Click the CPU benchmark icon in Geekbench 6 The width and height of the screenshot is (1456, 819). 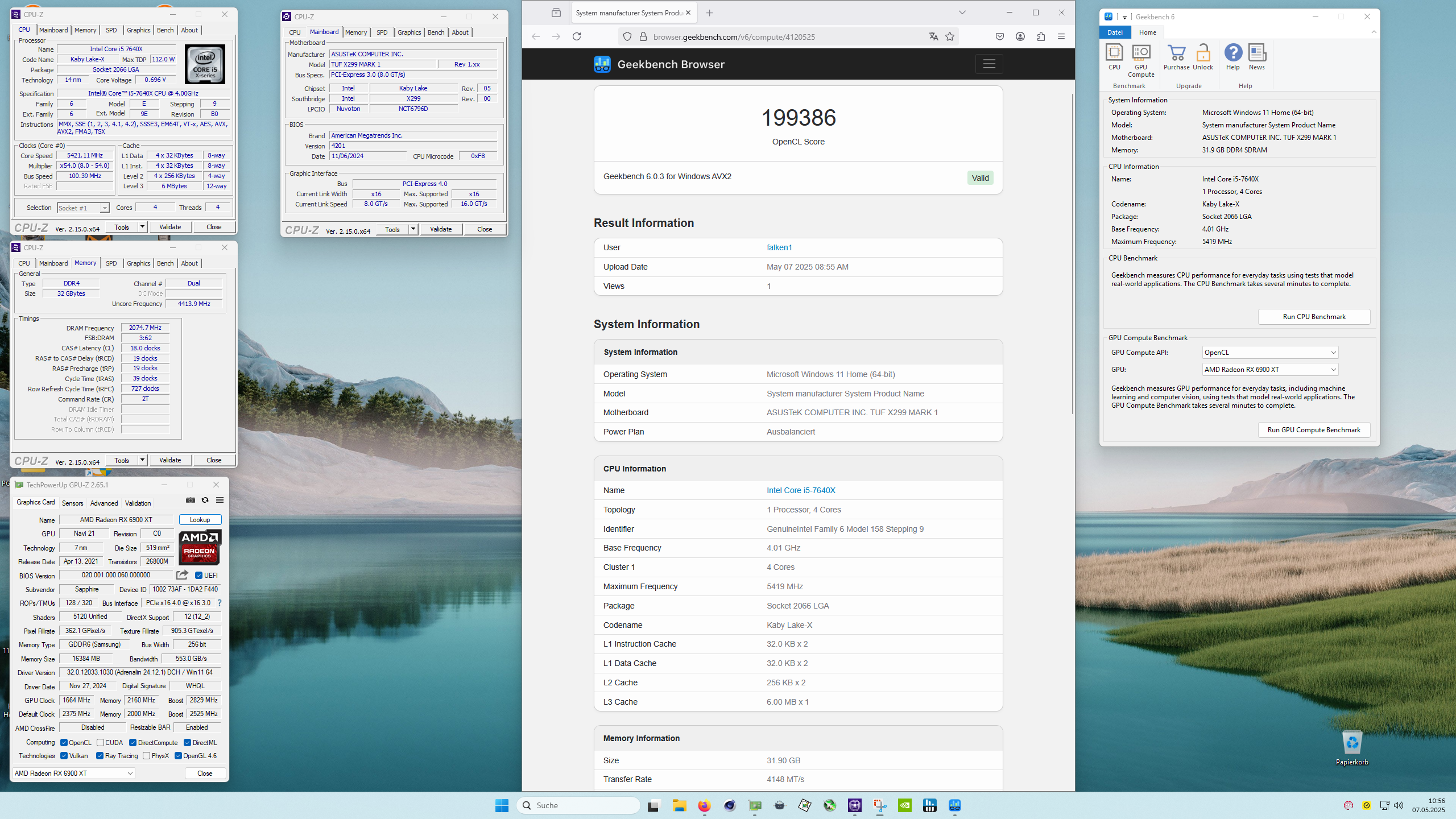[1114, 56]
